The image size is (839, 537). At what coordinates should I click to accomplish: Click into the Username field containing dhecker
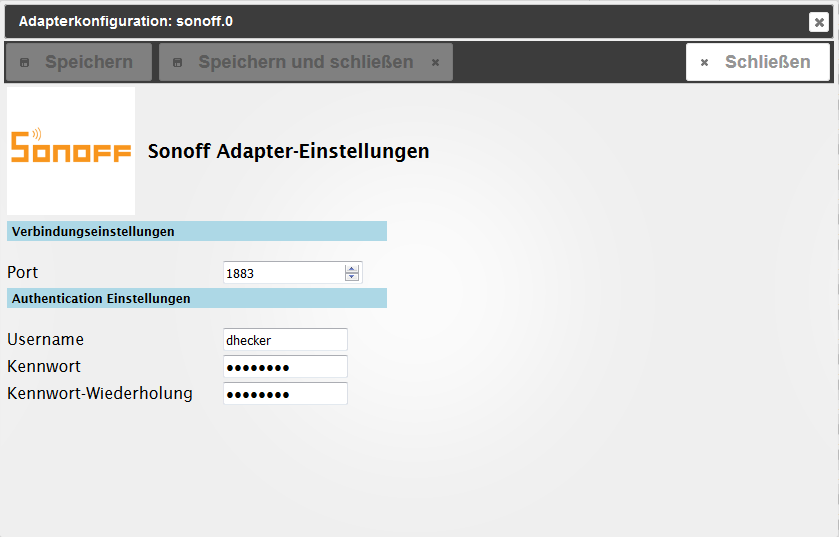point(285,340)
